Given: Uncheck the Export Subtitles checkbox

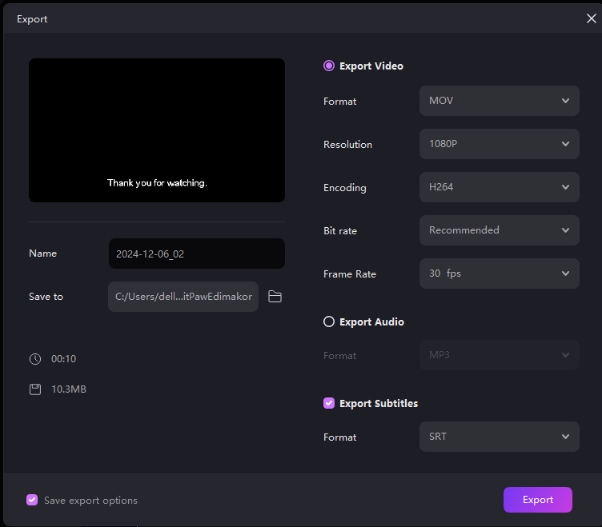Looking at the screenshot, I should point(329,403).
